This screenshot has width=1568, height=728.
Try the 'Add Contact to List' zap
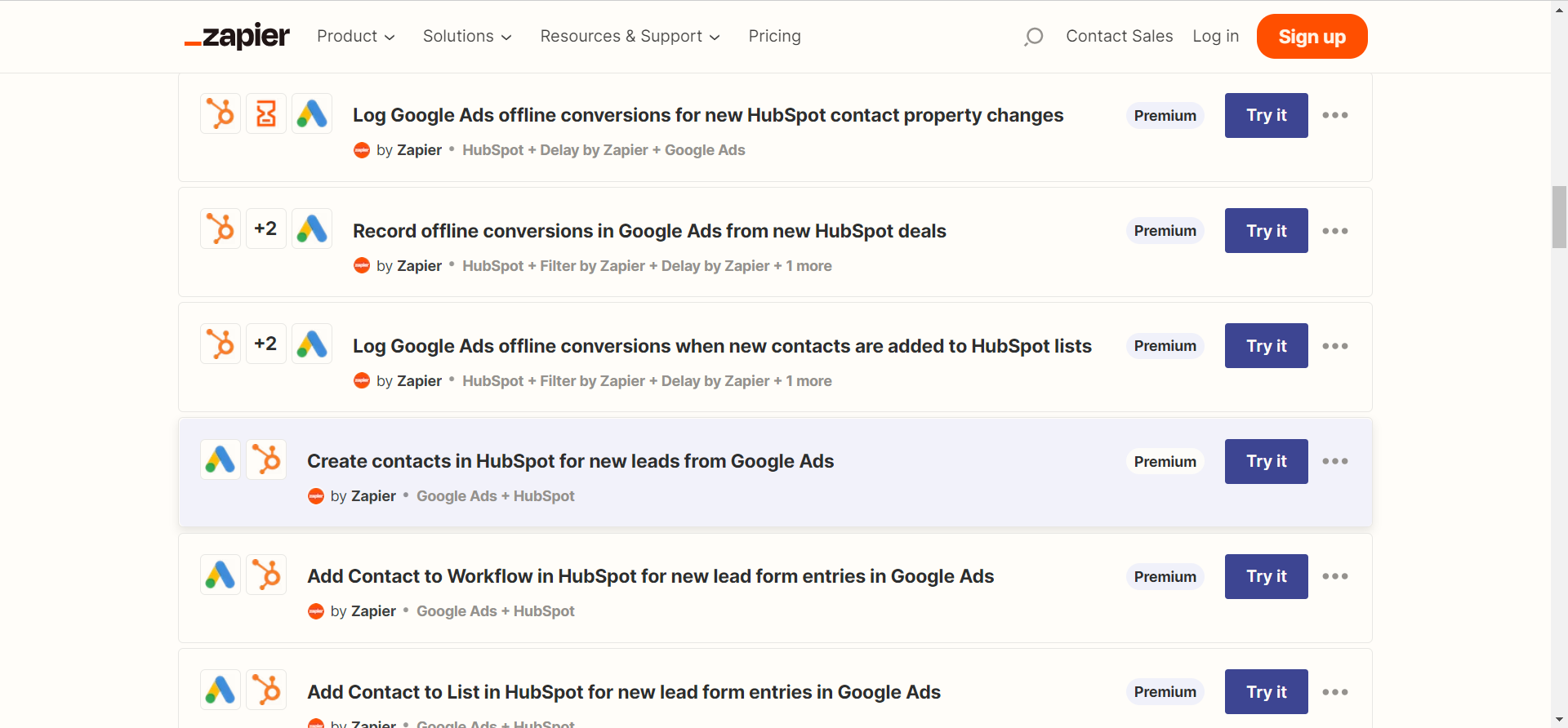[x=1267, y=691]
